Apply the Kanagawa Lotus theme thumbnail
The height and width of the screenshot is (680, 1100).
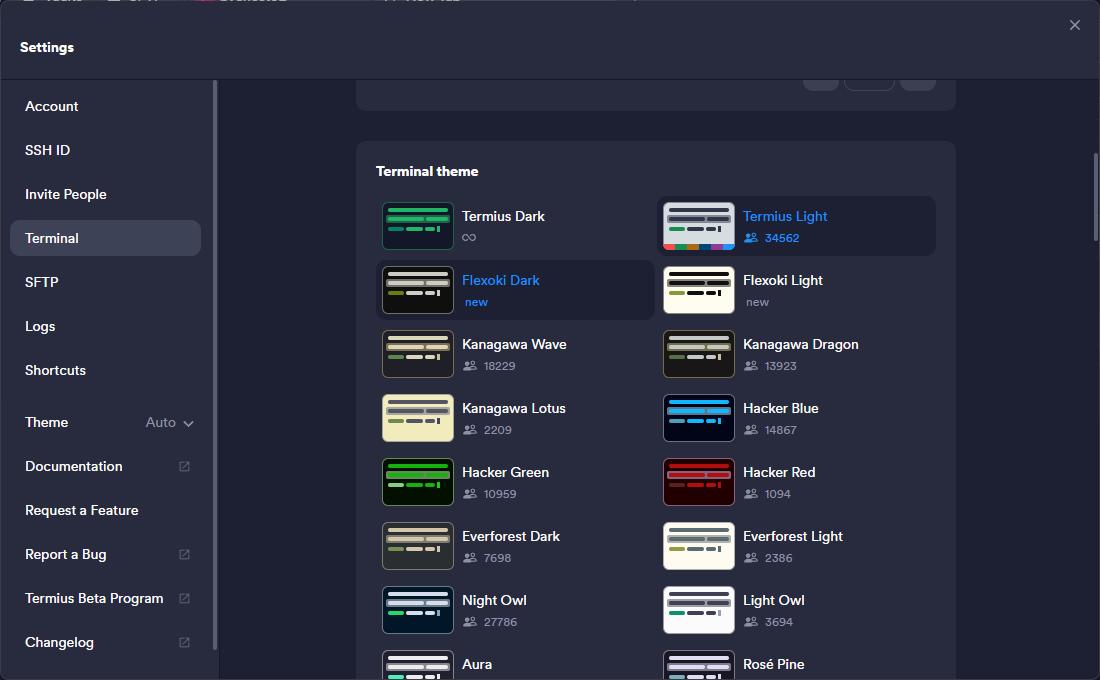pos(417,418)
